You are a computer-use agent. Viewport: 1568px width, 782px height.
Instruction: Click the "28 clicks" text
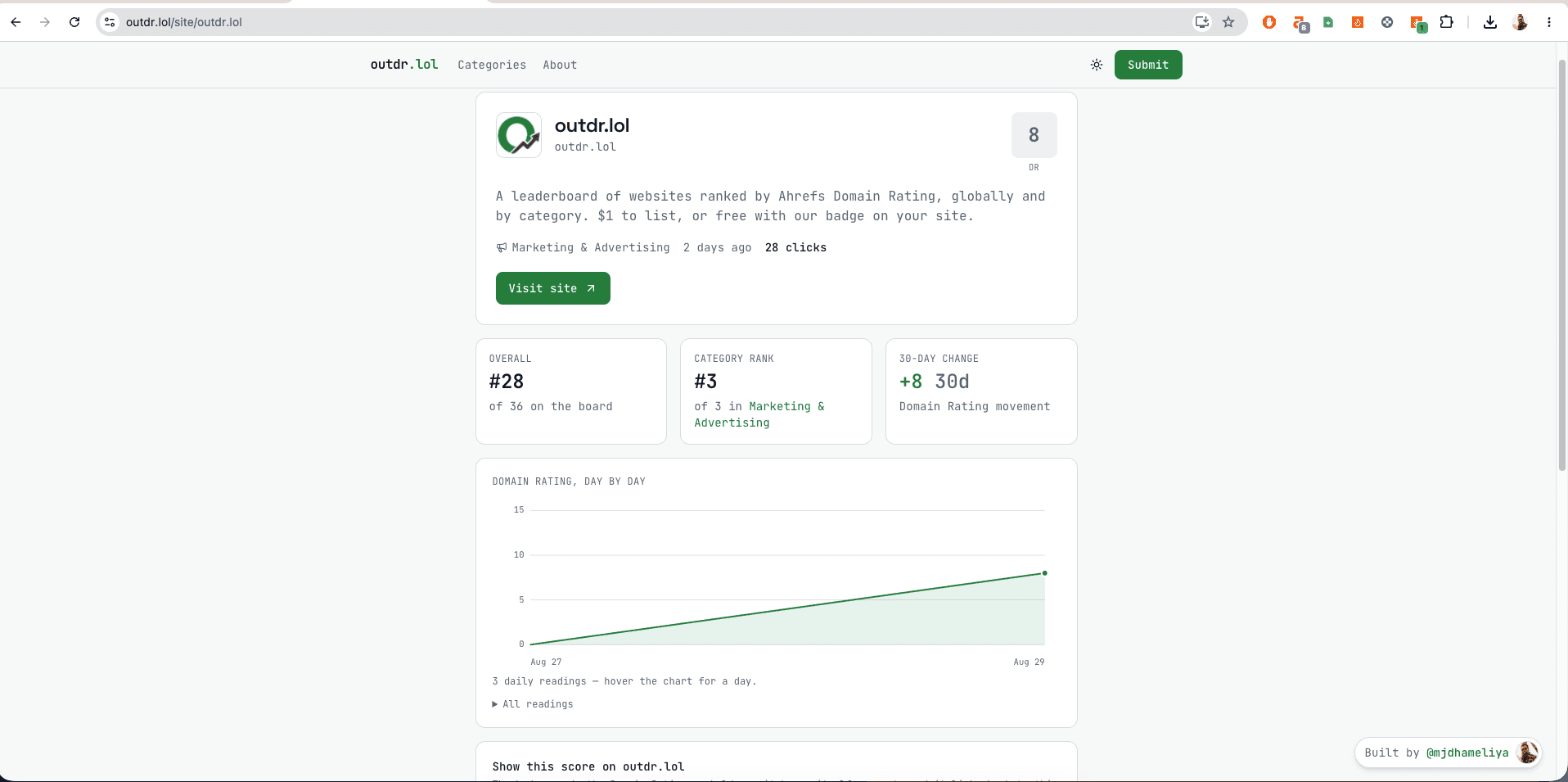pos(795,247)
